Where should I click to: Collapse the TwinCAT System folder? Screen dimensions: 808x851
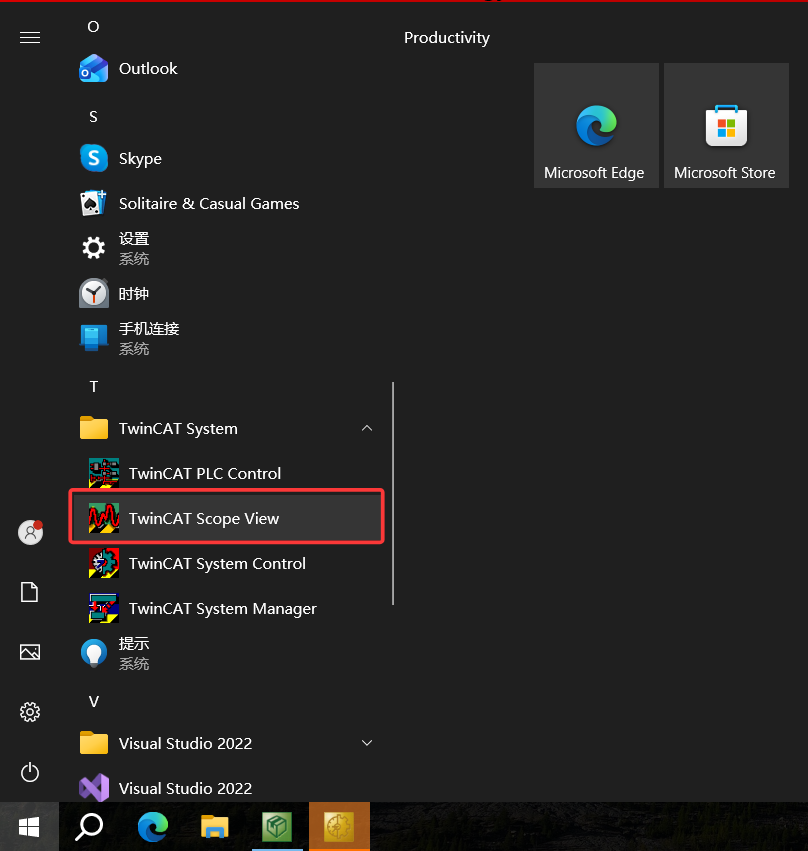click(366, 428)
